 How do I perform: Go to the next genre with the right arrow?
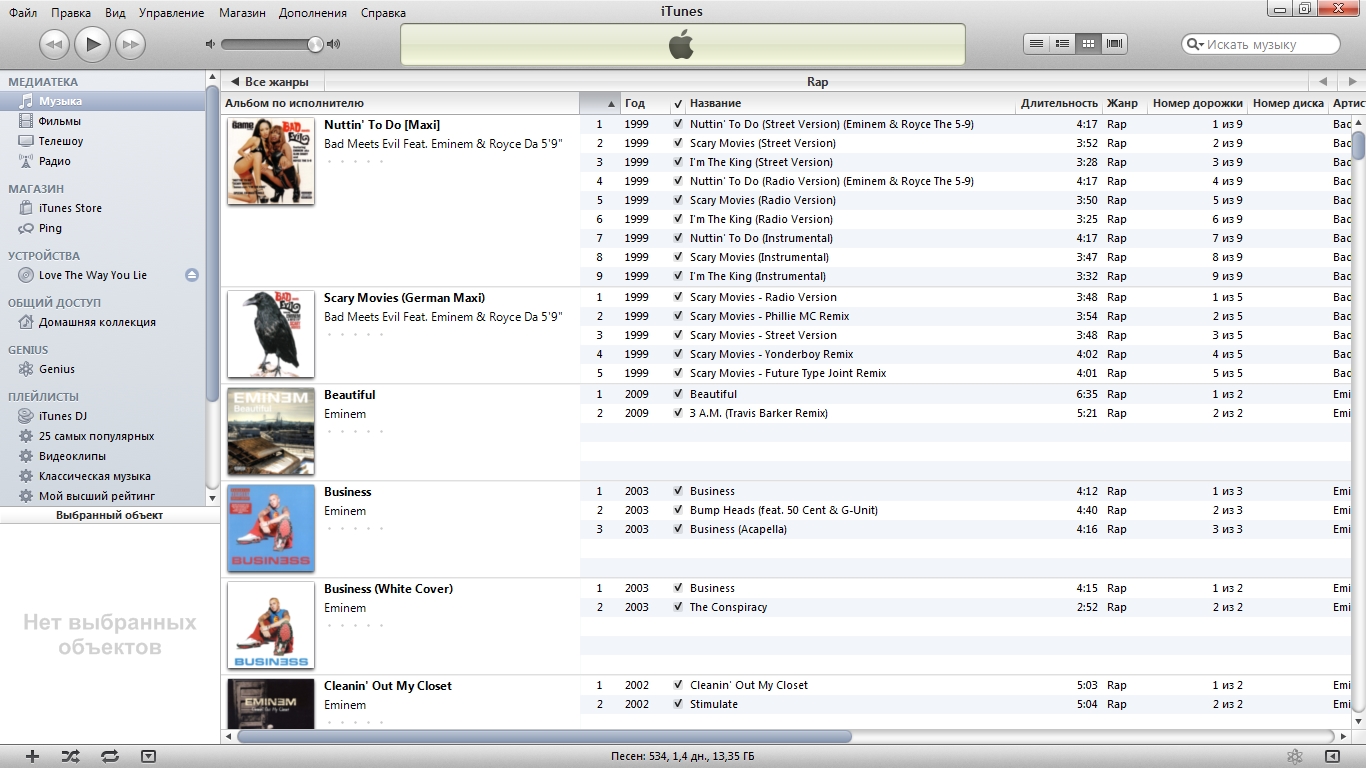1351,82
